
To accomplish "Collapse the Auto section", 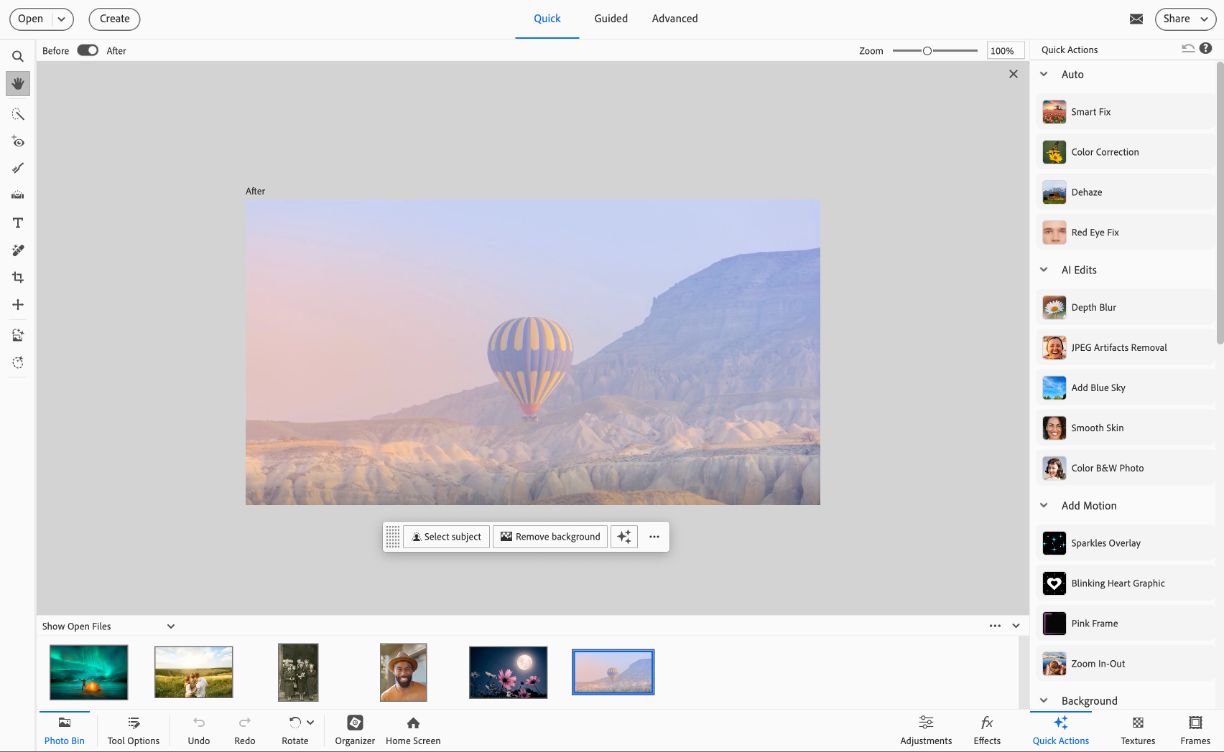I will (1044, 74).
